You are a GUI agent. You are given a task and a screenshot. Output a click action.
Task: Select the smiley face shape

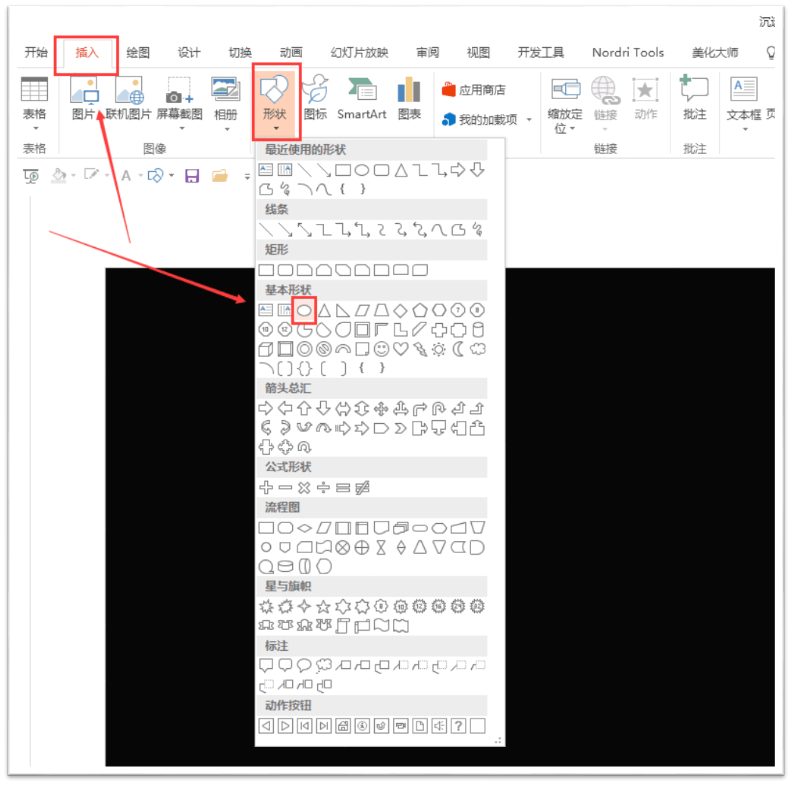(x=381, y=349)
